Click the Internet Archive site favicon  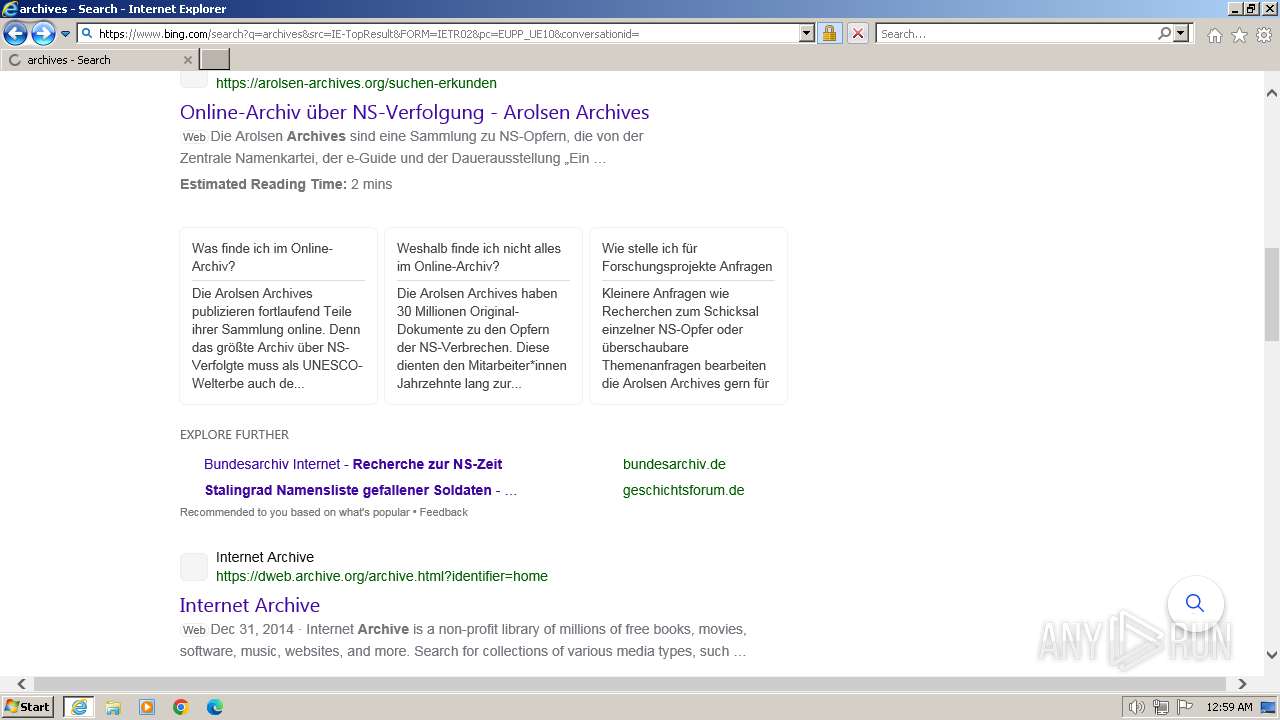coord(194,567)
